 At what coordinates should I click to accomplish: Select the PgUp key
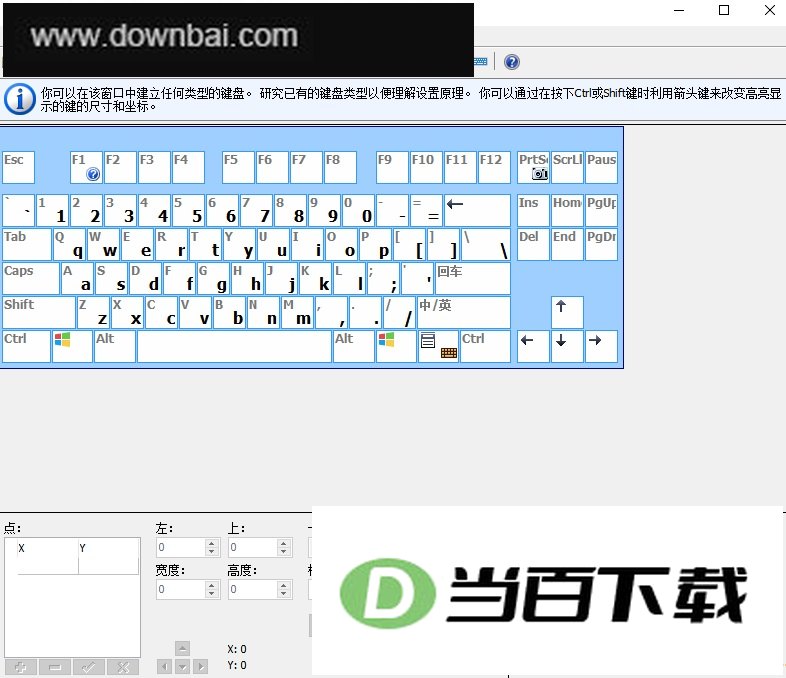coord(602,210)
